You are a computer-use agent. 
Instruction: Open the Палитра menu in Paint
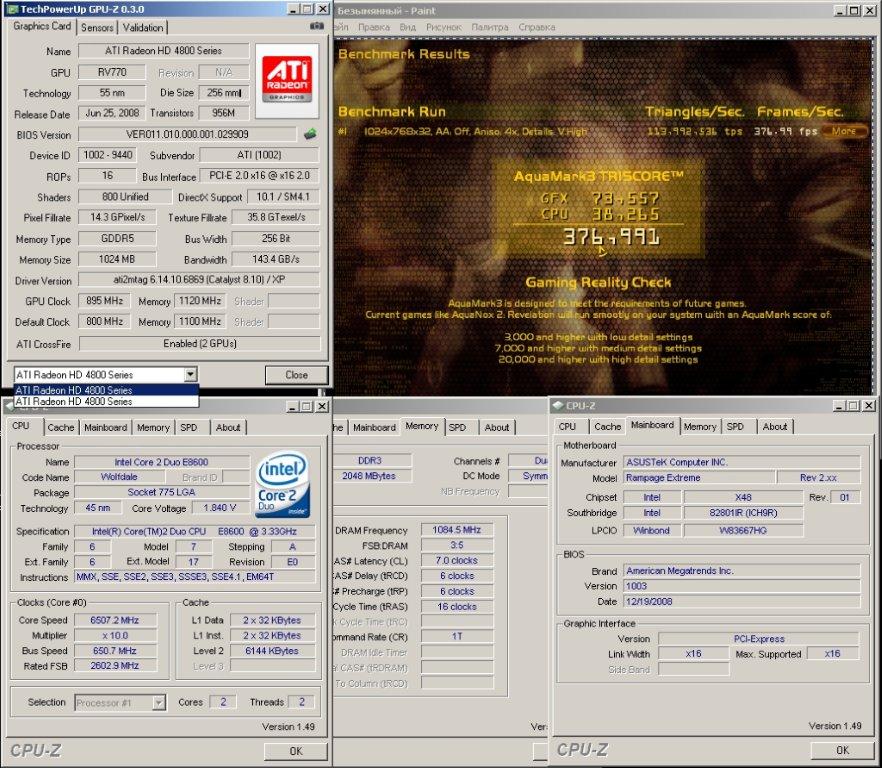point(490,27)
